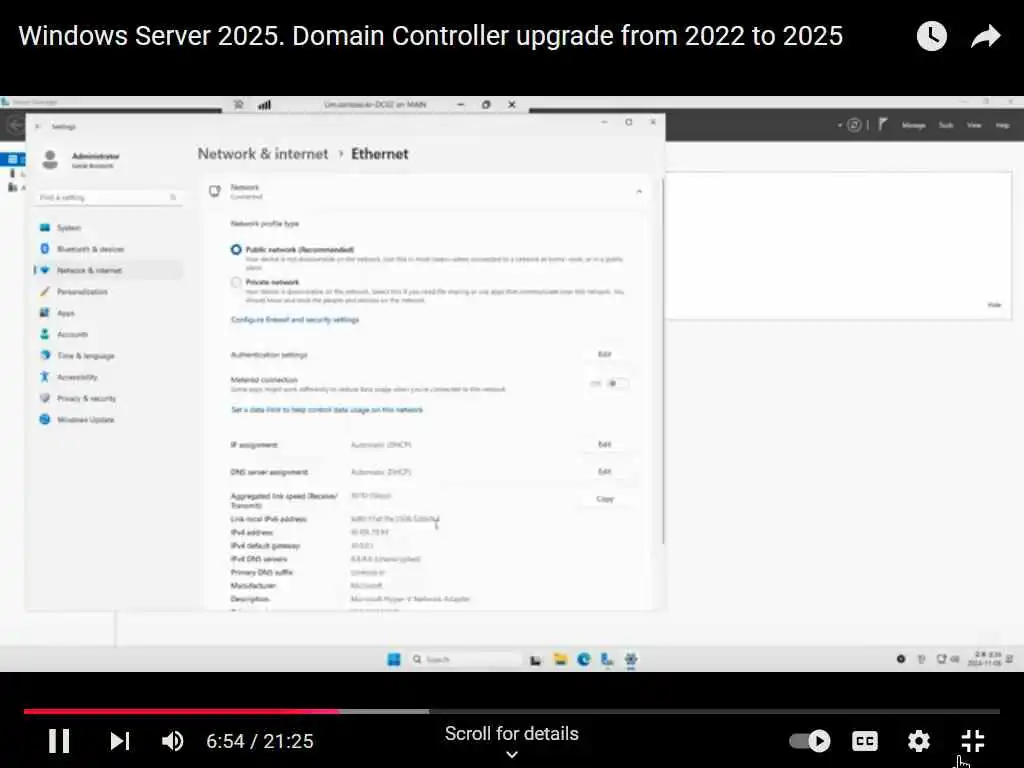This screenshot has height=768, width=1024.
Task: Open Microsoft Edge from taskbar
Action: [x=583, y=660]
